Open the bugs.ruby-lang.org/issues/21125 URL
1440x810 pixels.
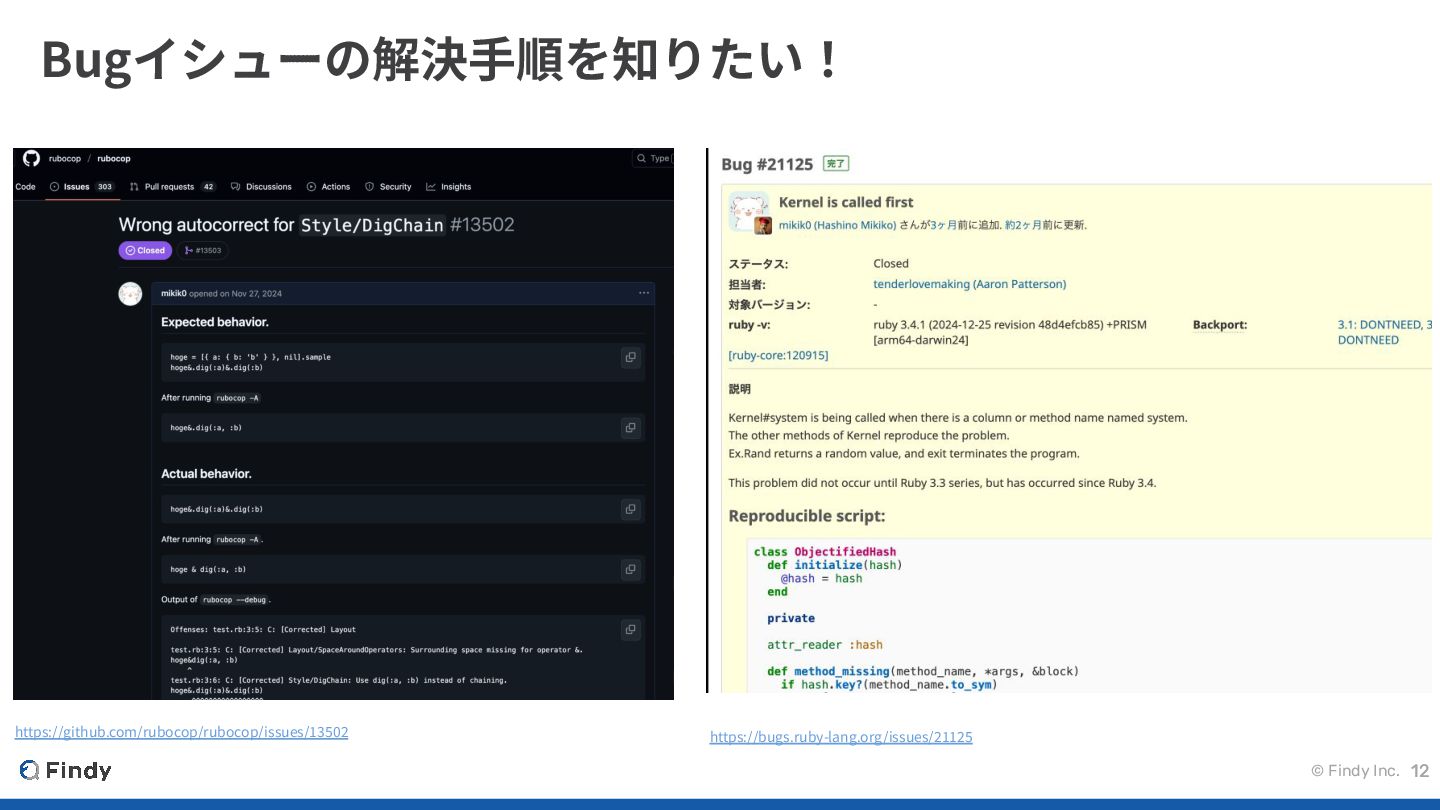[x=841, y=737]
